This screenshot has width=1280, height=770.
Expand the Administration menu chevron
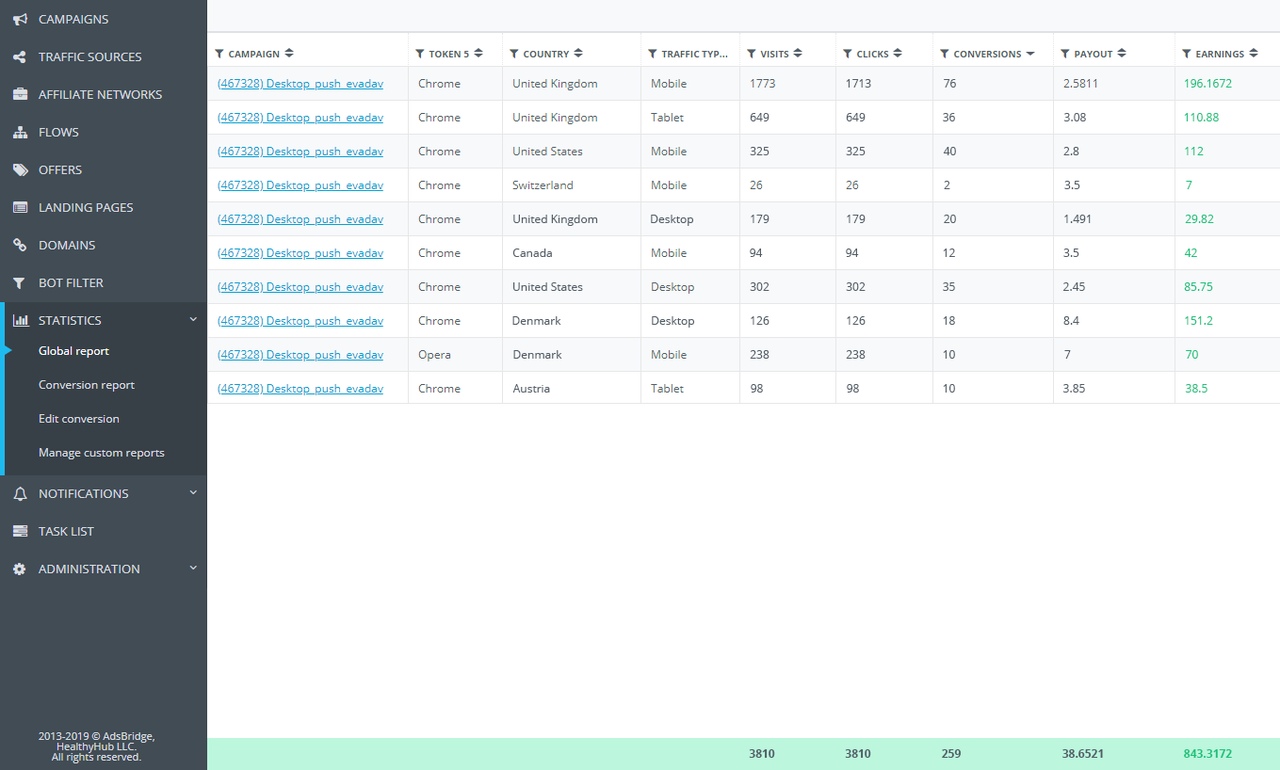193,568
